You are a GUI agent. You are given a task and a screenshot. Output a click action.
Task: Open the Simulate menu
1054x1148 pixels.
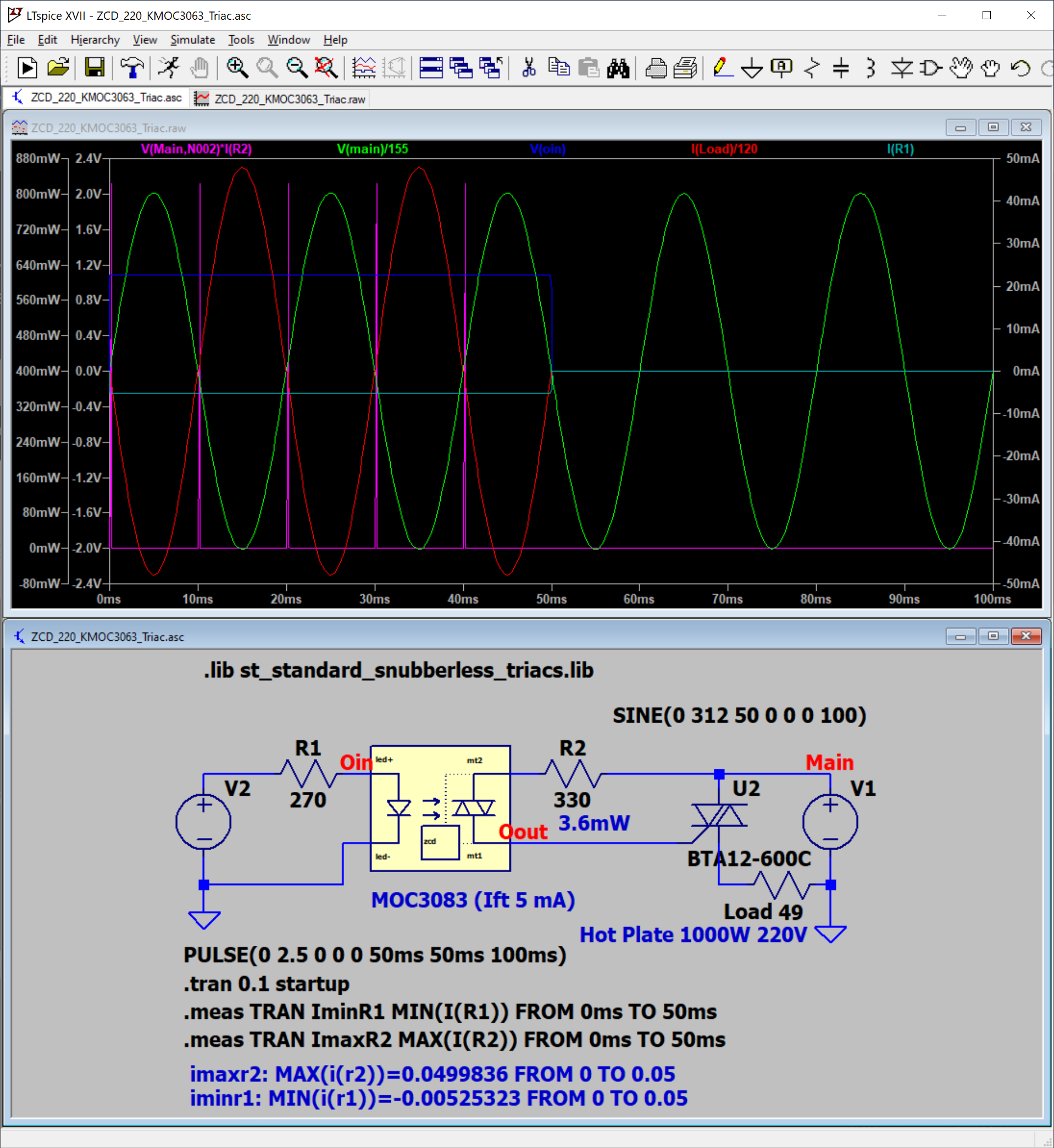[193, 40]
